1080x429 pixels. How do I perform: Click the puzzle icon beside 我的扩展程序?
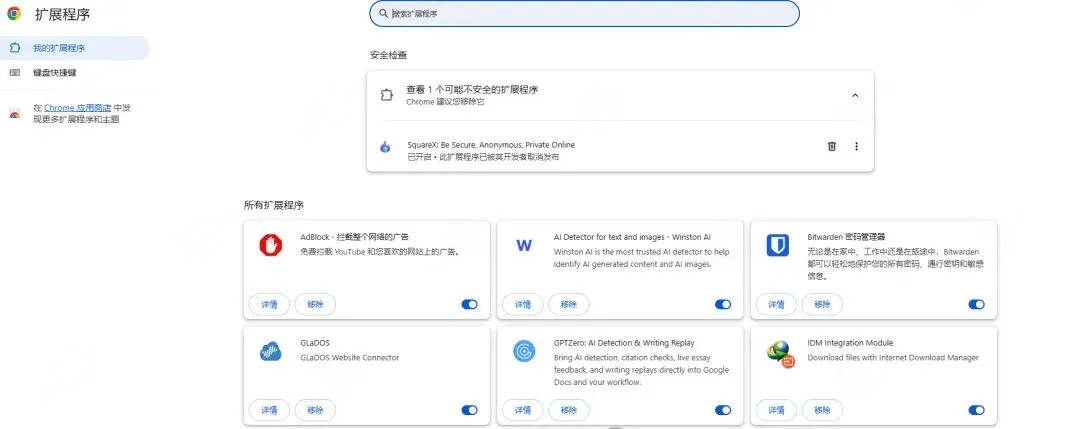point(14,48)
